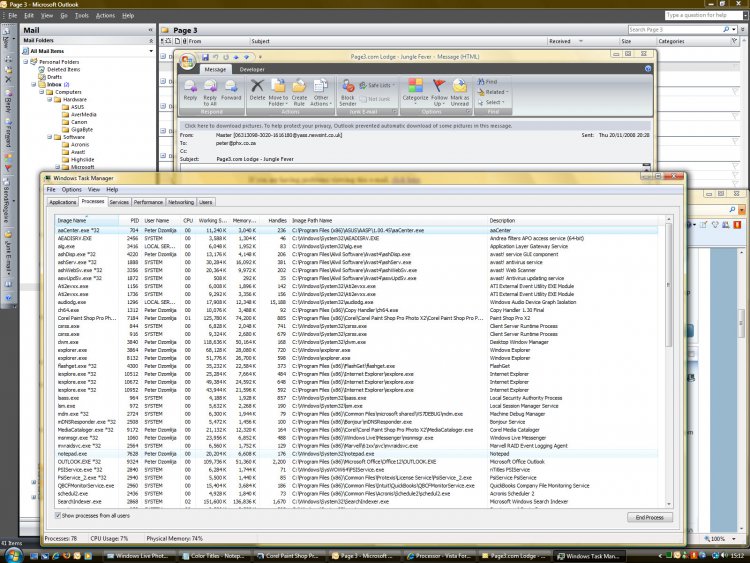Open Follow Up flag dropdown
The height and width of the screenshot is (563, 750).
[439, 92]
